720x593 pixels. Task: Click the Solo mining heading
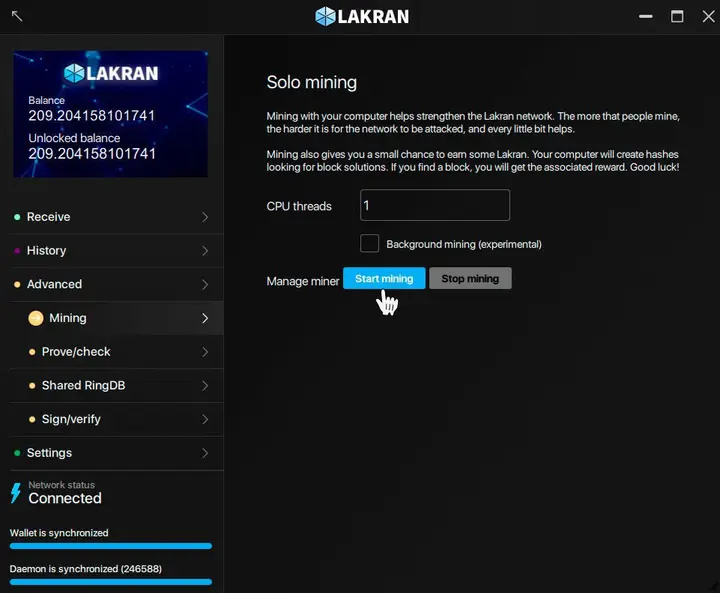311,83
